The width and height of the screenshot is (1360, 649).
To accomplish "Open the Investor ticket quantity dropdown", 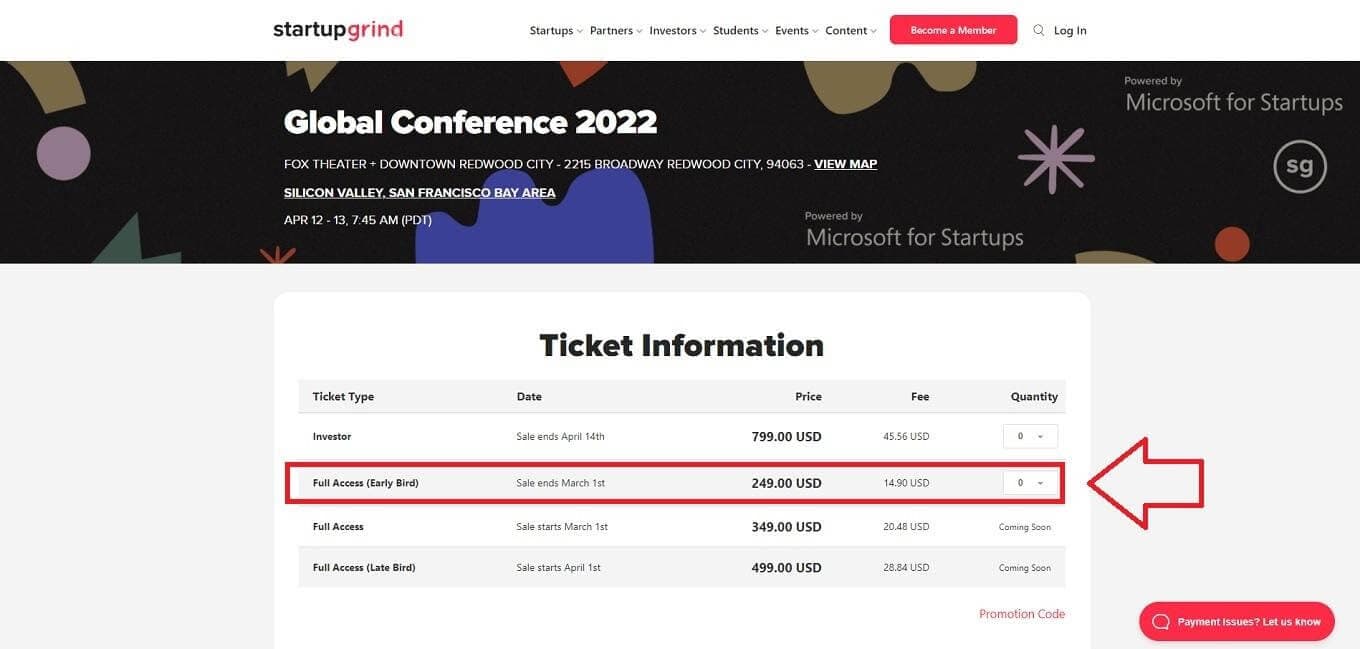I will pos(1031,436).
